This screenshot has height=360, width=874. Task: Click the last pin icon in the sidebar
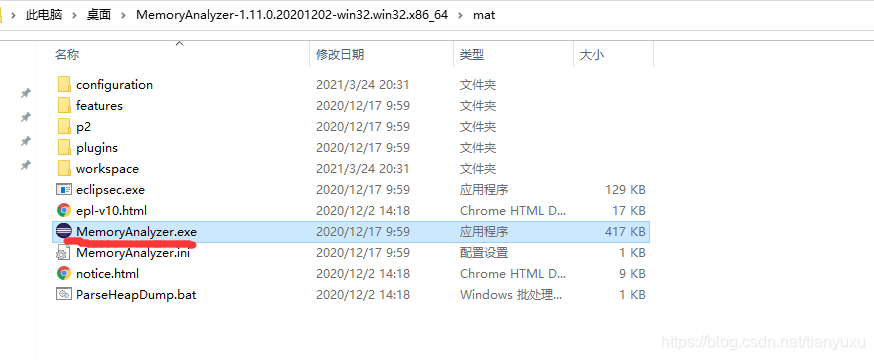tap(26, 165)
